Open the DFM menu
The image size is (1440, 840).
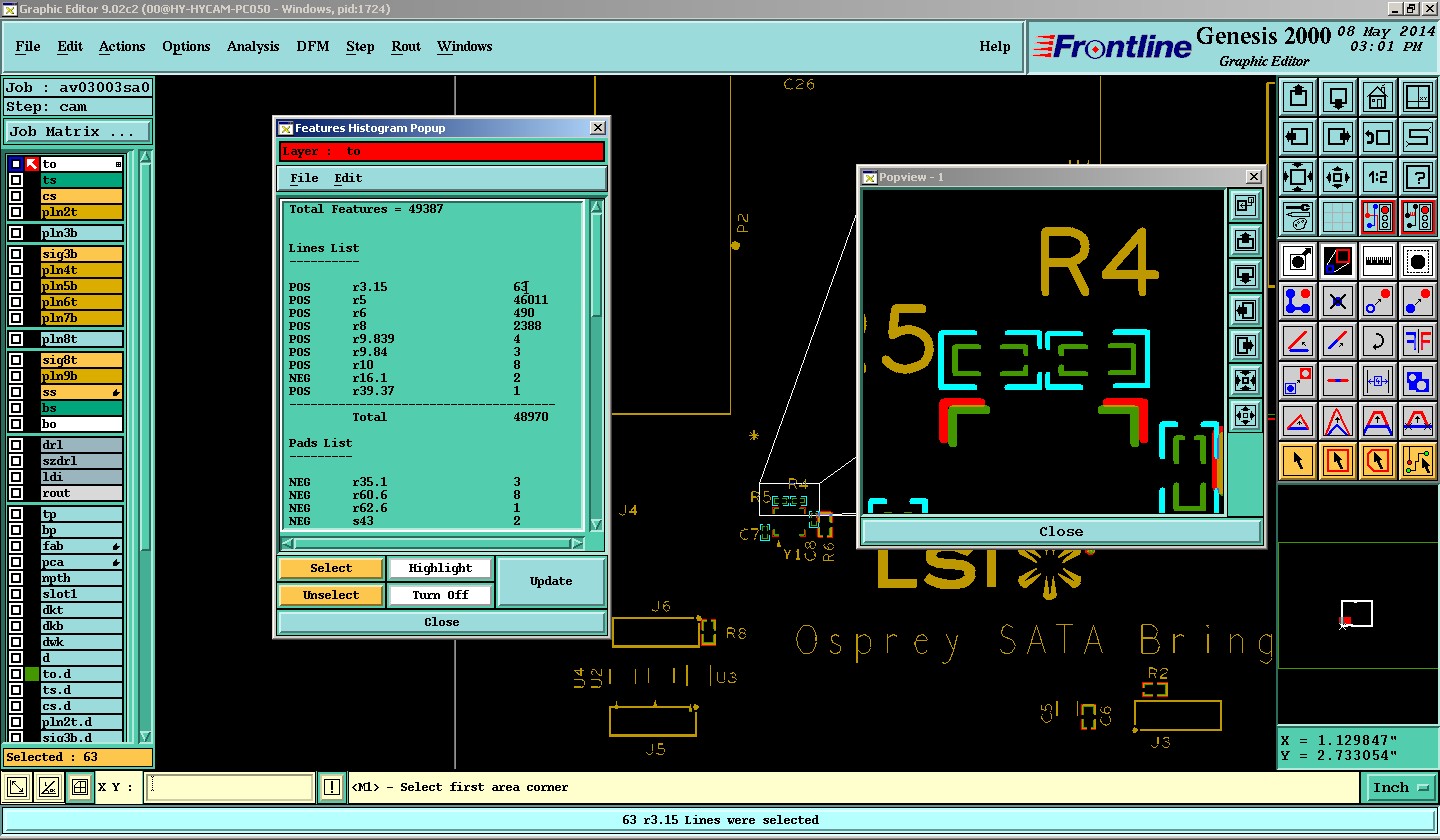313,46
